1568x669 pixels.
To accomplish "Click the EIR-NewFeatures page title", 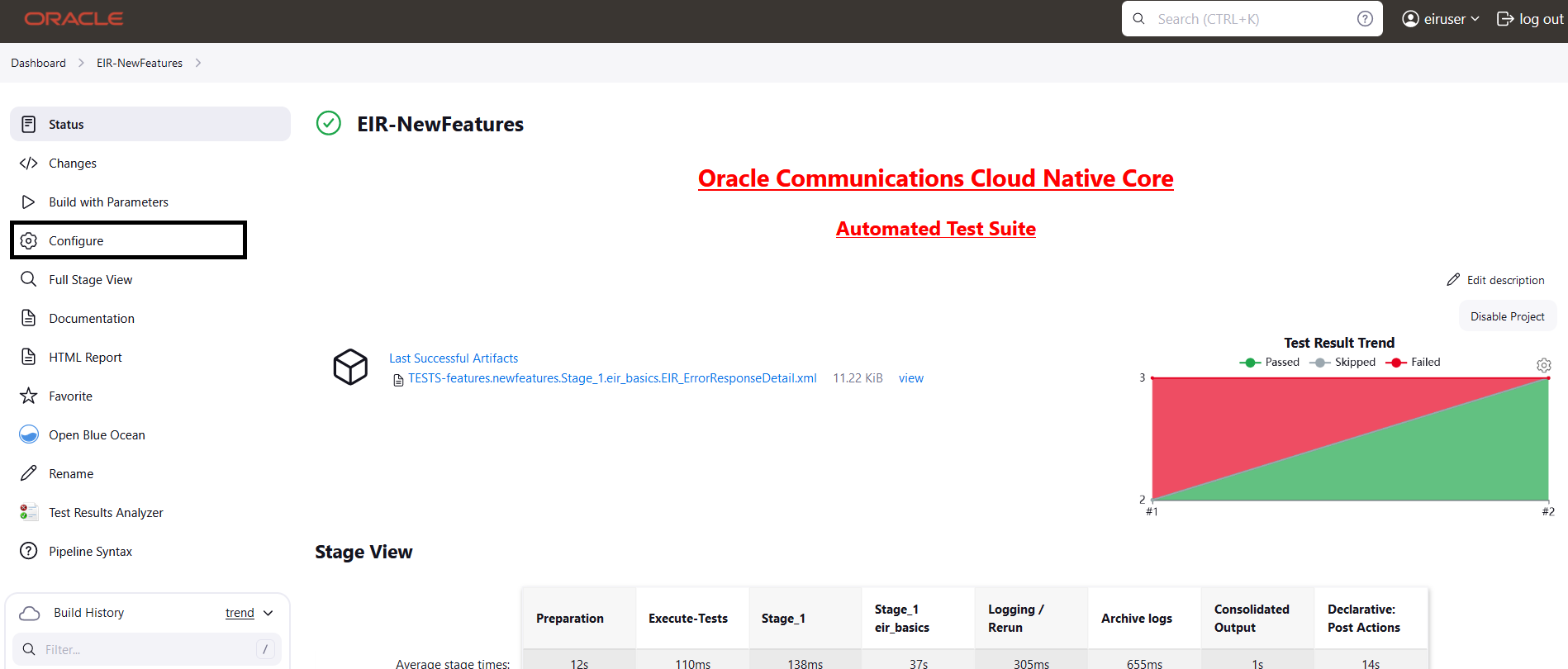I will pos(440,124).
